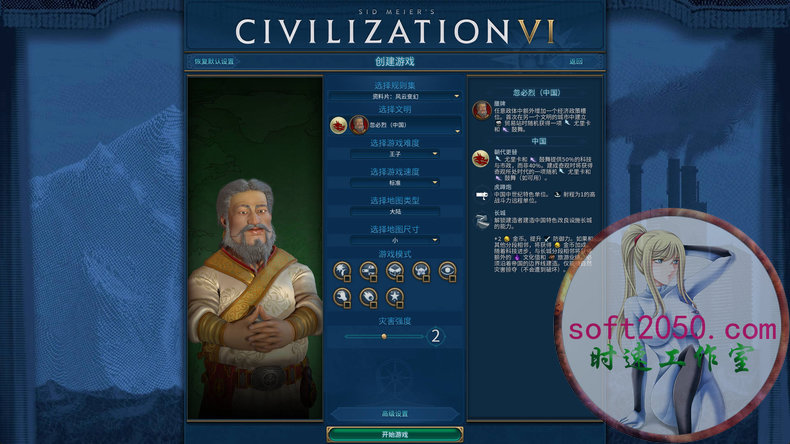Click the disaster intensity slider handle

click(x=384, y=336)
